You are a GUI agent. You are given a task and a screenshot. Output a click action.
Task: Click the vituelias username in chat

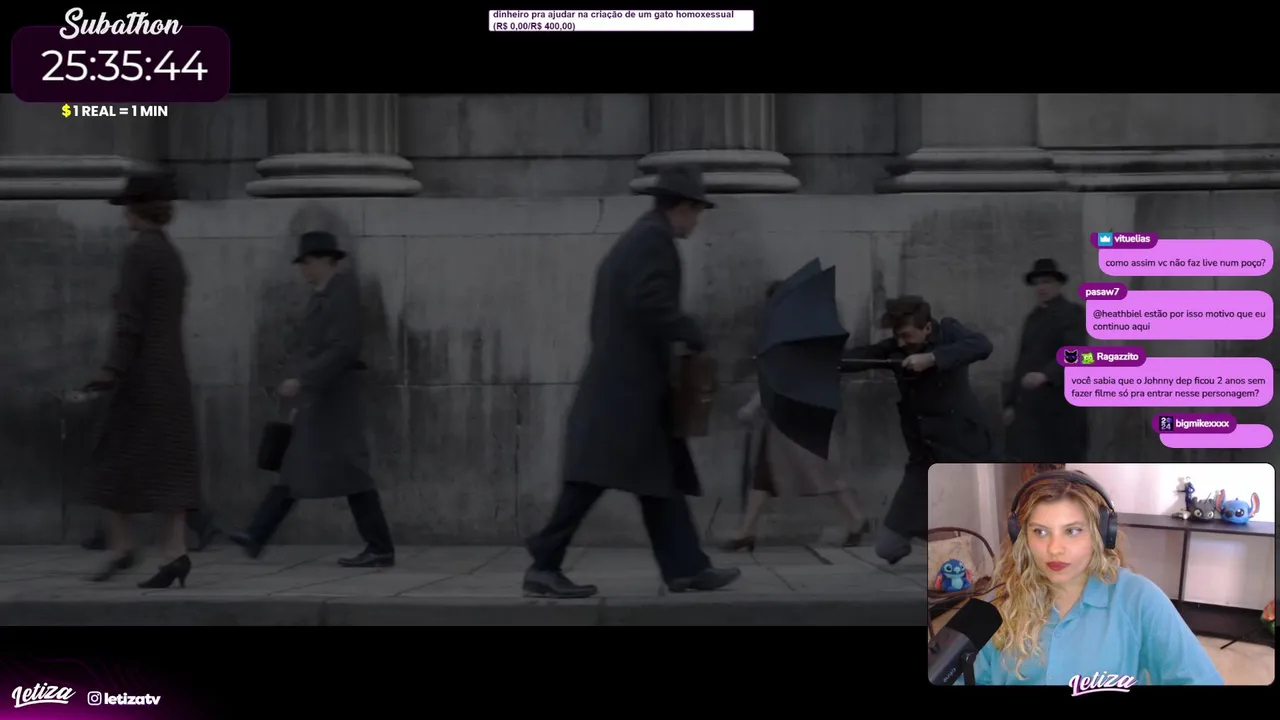[x=1132, y=239]
